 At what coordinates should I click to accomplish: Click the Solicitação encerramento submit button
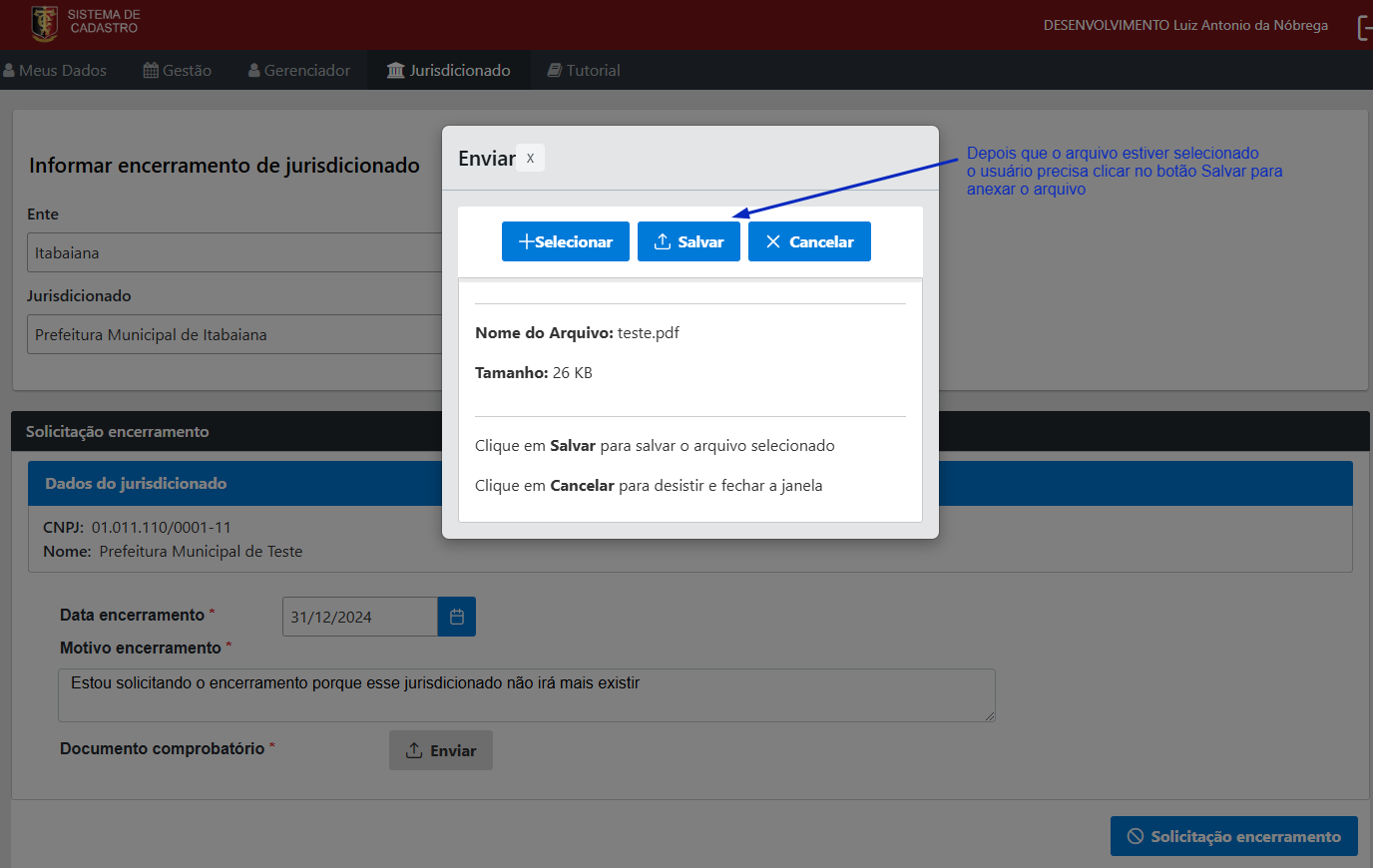point(1234,836)
